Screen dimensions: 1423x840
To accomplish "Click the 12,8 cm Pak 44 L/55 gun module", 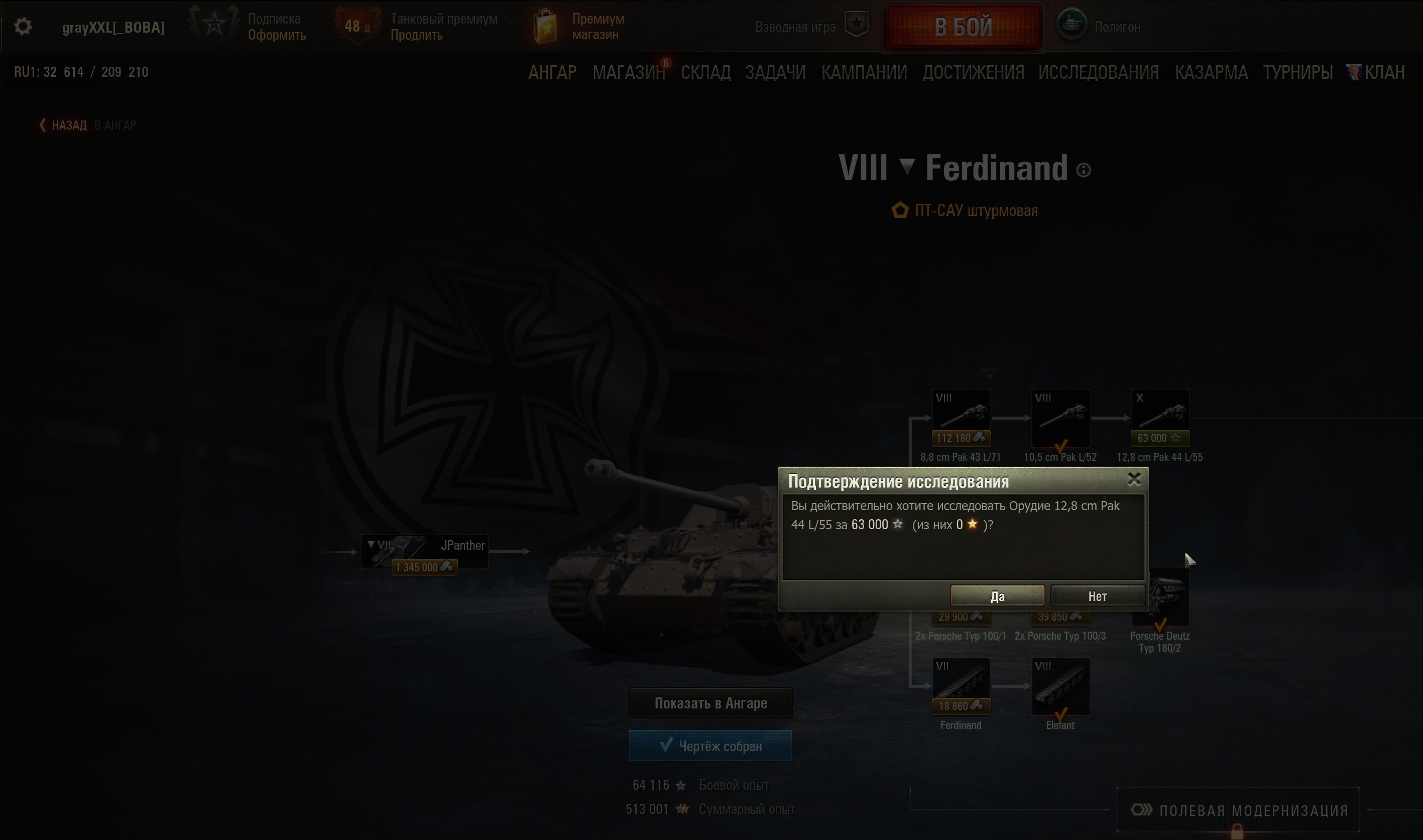I will pos(1159,418).
